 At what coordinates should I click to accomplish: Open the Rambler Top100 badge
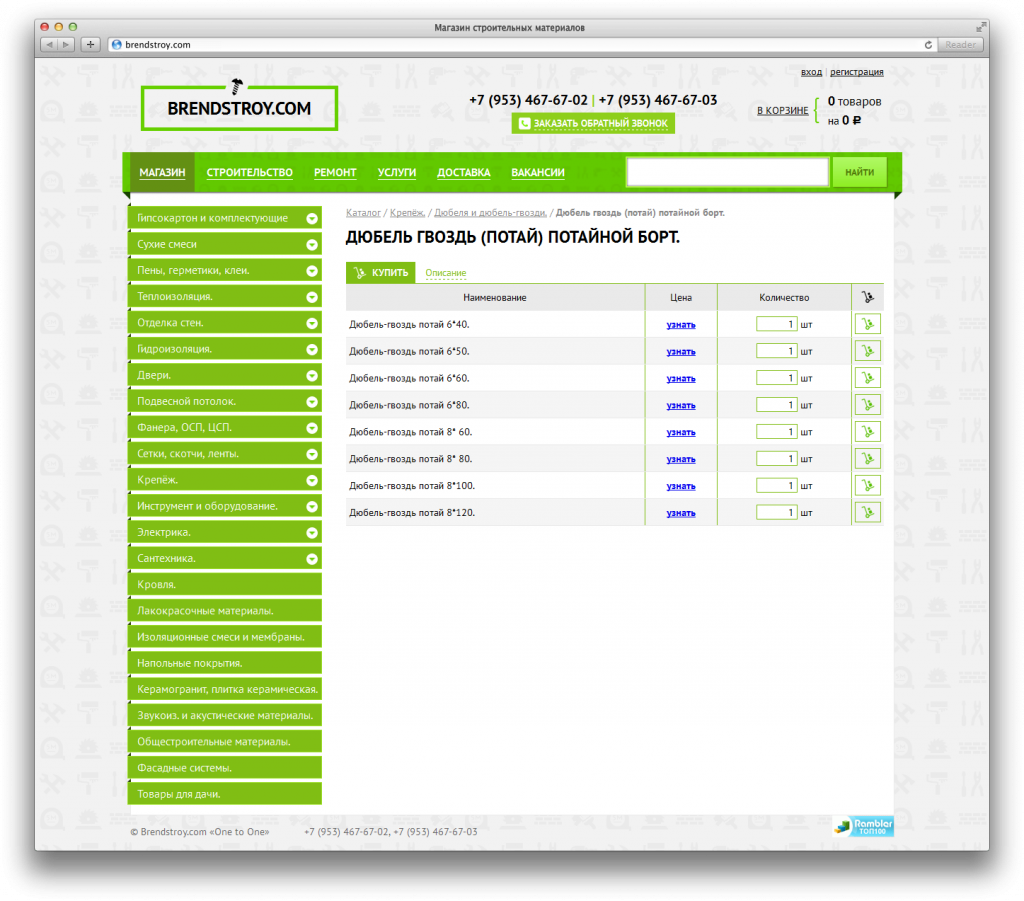pos(863,826)
